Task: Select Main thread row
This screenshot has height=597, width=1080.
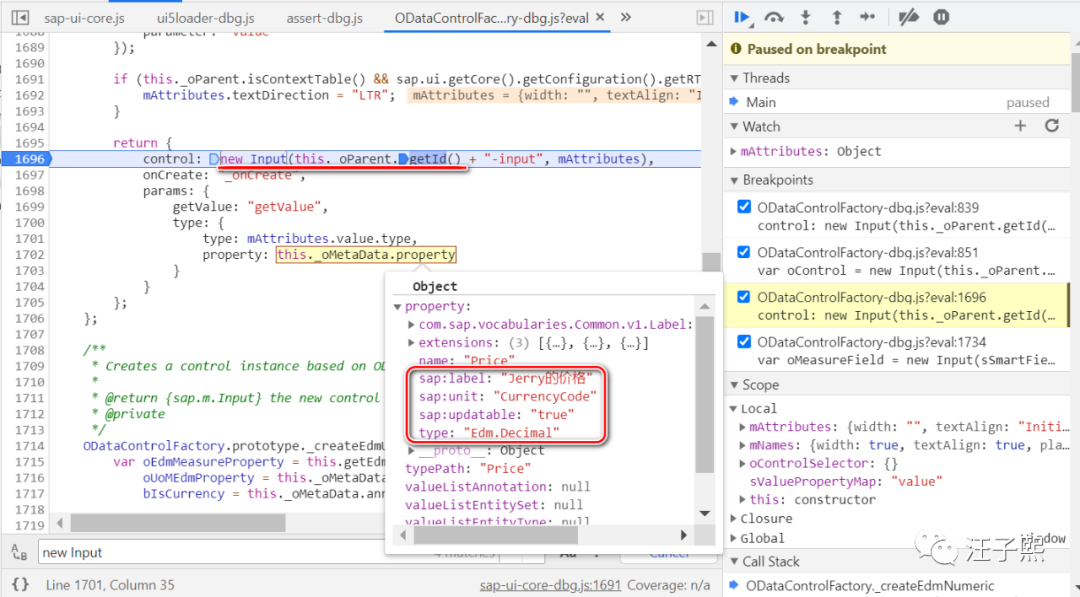Action: click(897, 102)
